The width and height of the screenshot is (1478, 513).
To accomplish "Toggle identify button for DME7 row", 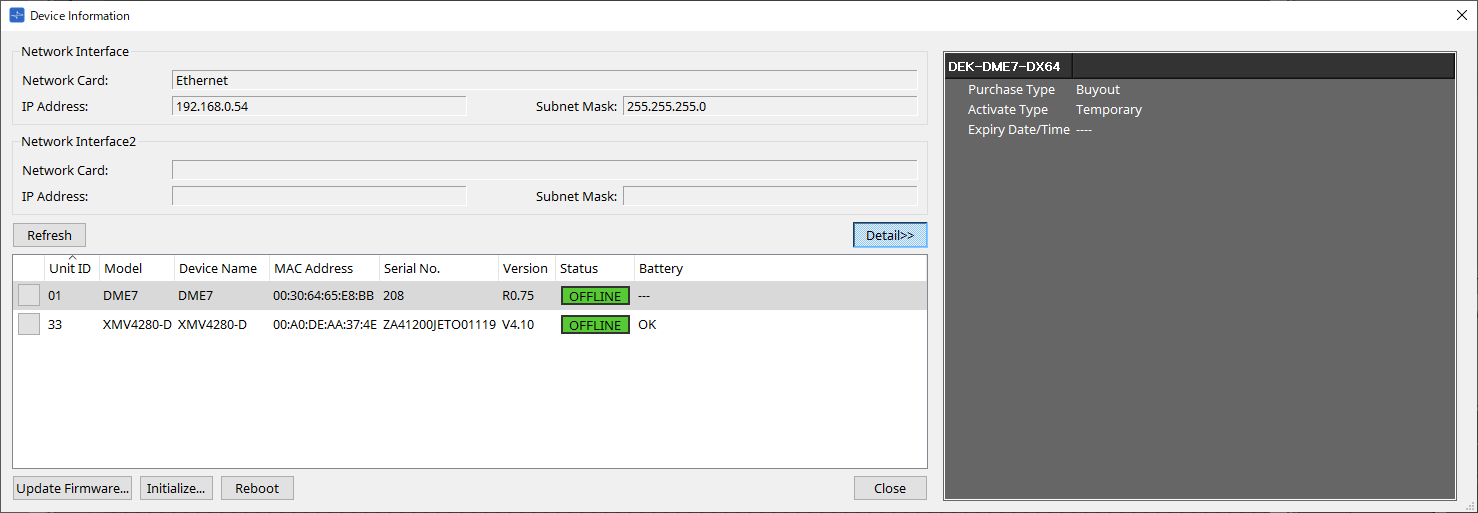I will point(29,296).
